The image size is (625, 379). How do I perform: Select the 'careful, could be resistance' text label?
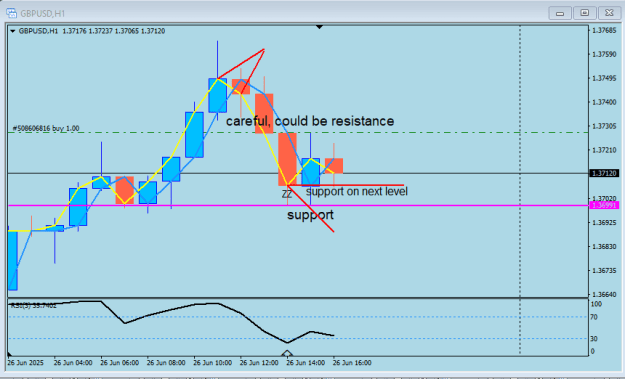tap(310, 121)
